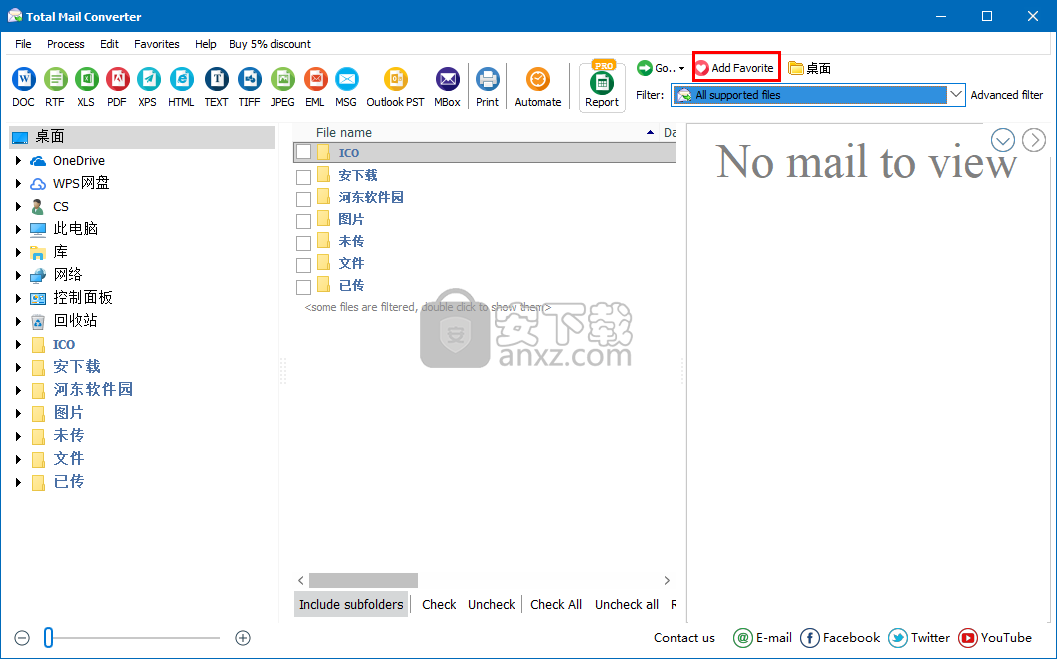Choose JPEG as output format
The height and width of the screenshot is (659, 1057).
(x=283, y=87)
